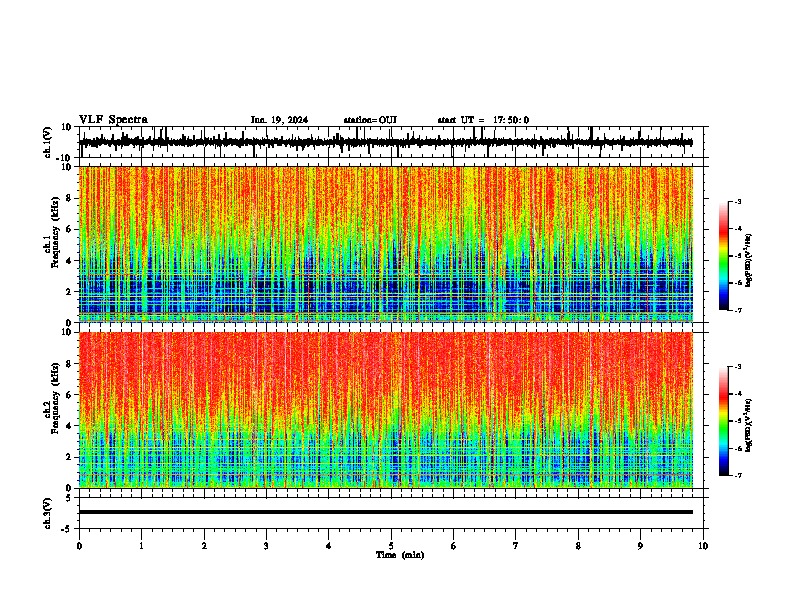792x612 pixels.
Task: Click ch.2 spectrogram 8 kHz tick label
Action: (x=70, y=364)
